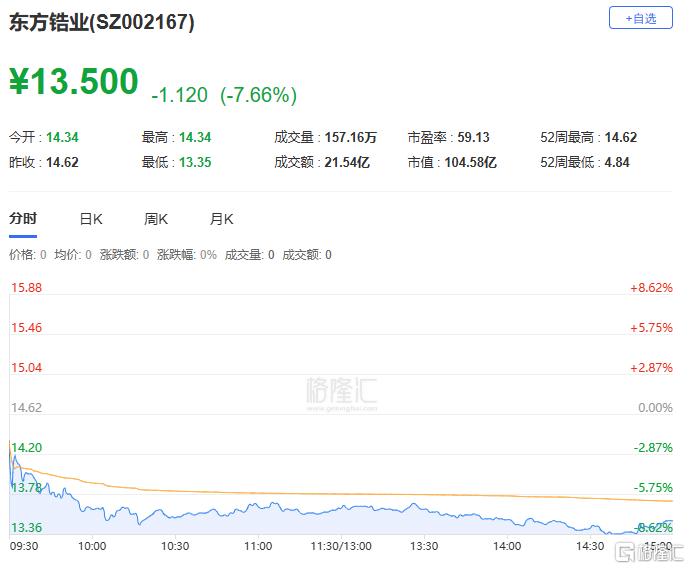Click the 15.88 y-axis price label
Image resolution: width=690 pixels, height=569 pixels.
(26, 288)
